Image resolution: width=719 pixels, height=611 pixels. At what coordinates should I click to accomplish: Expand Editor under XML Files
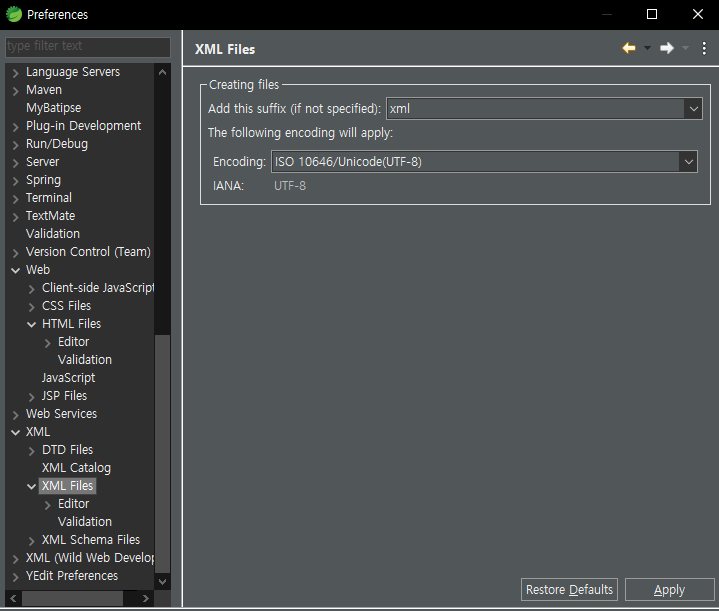48,505
